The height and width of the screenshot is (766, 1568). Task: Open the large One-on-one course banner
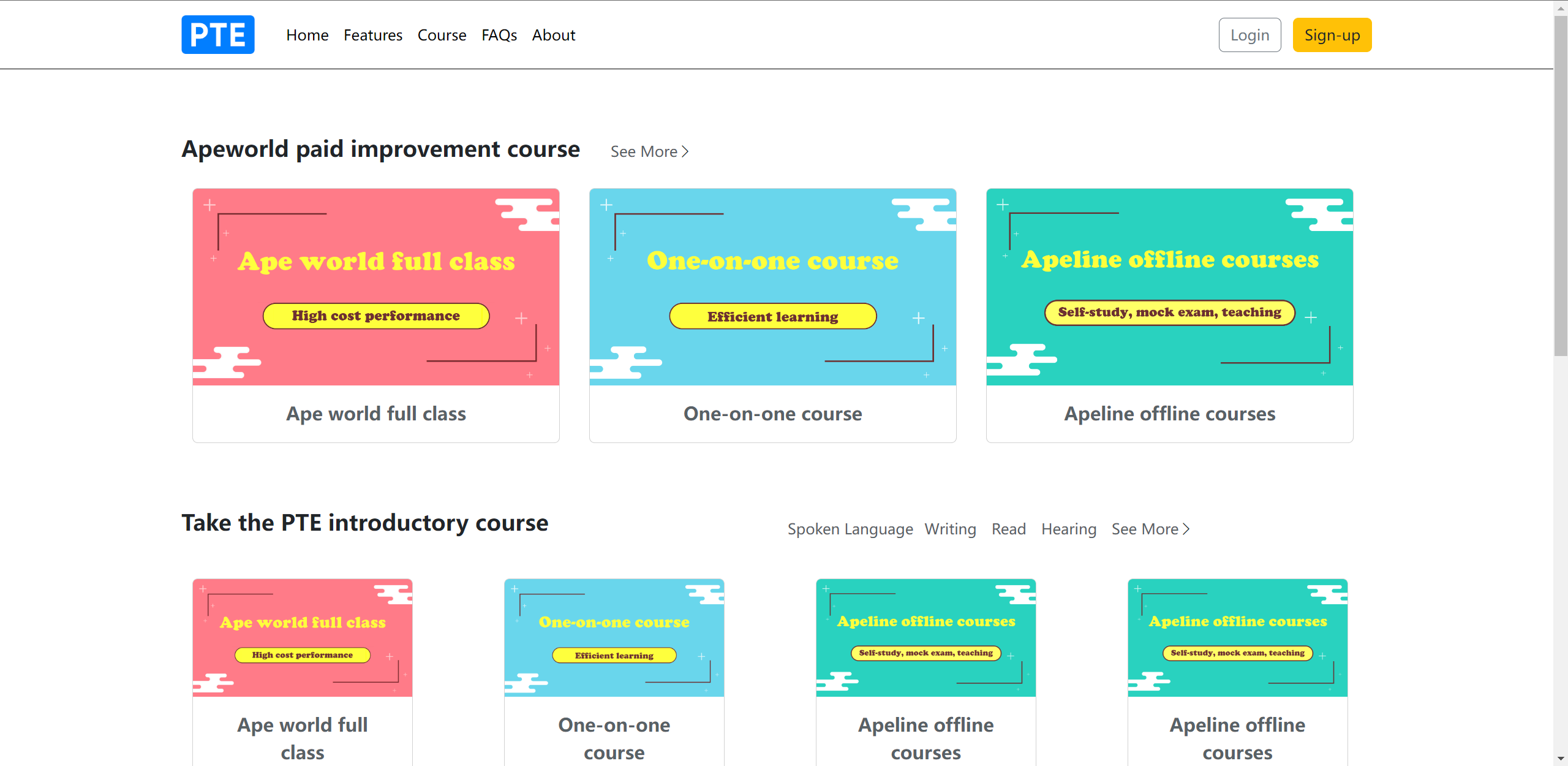coord(773,287)
